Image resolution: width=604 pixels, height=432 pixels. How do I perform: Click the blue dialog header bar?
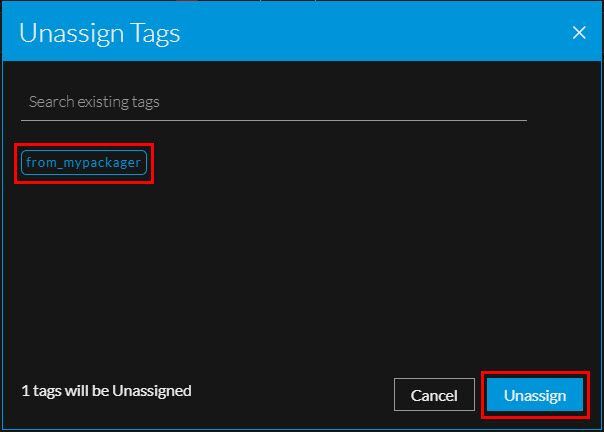(x=350, y=32)
